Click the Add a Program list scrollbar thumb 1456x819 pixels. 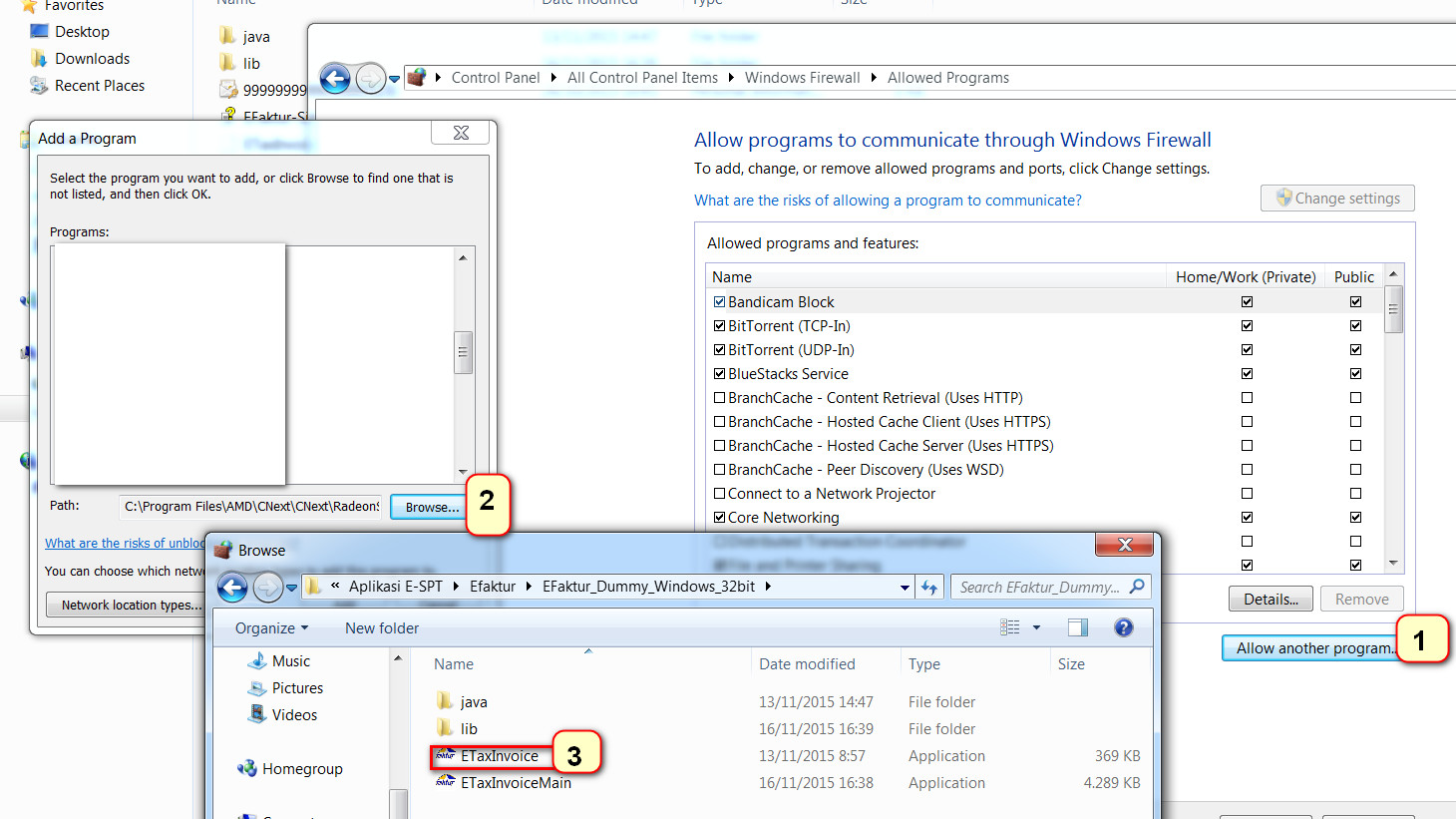pos(463,352)
